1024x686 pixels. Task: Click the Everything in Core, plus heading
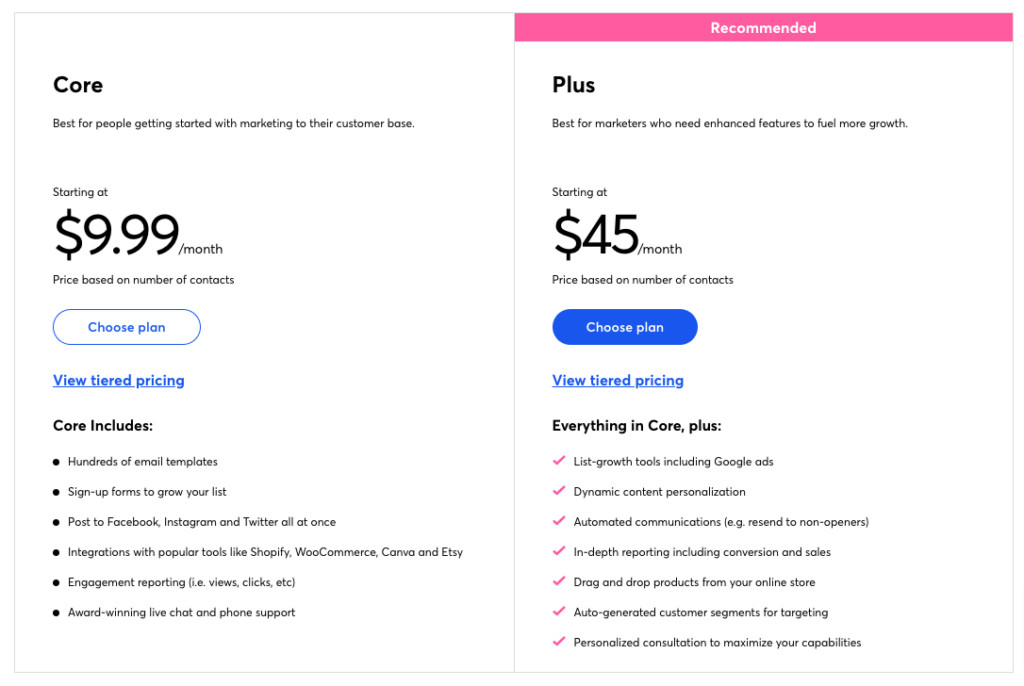637,426
